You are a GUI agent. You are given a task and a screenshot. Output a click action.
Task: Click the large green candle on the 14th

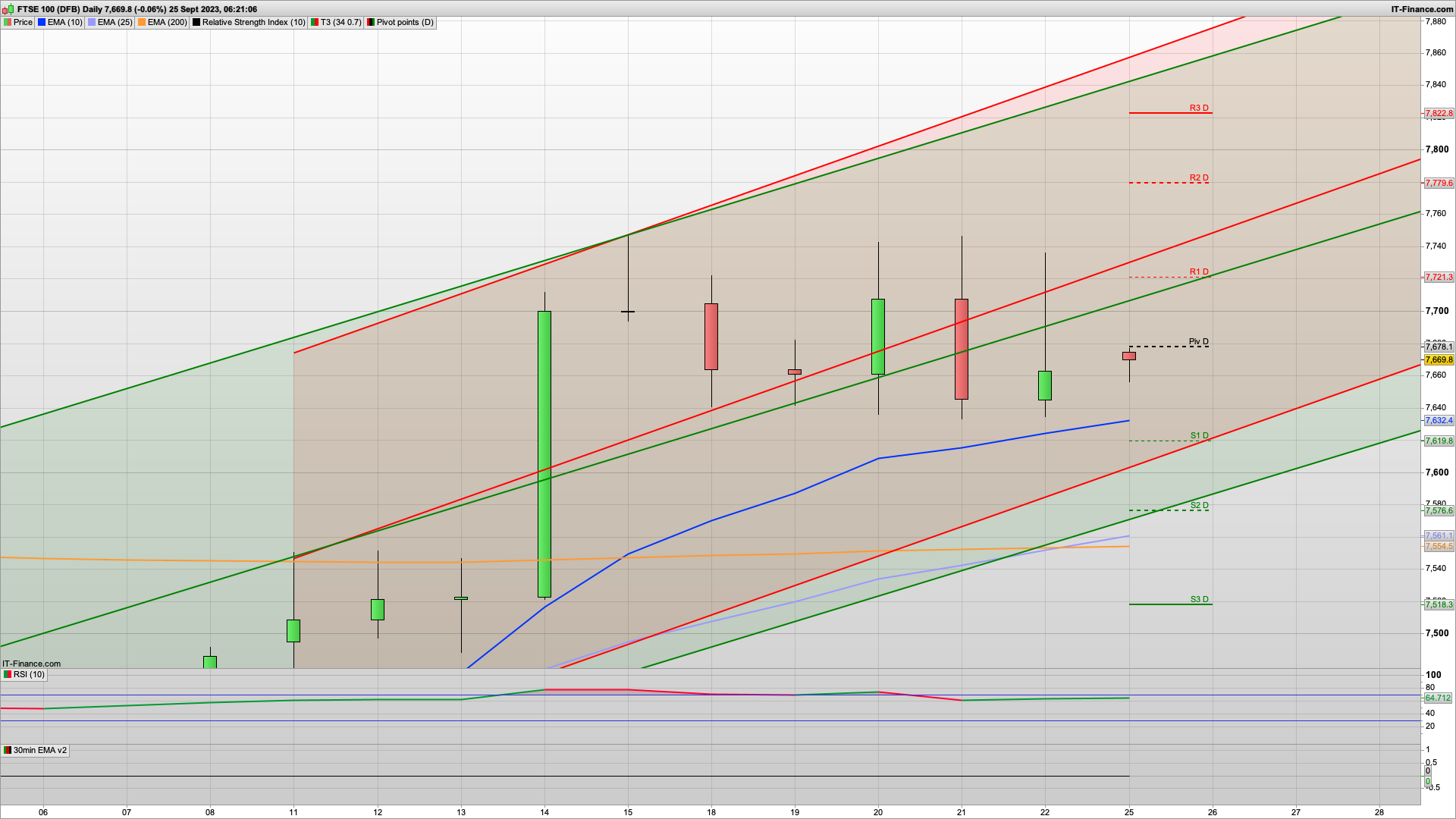[x=544, y=454]
